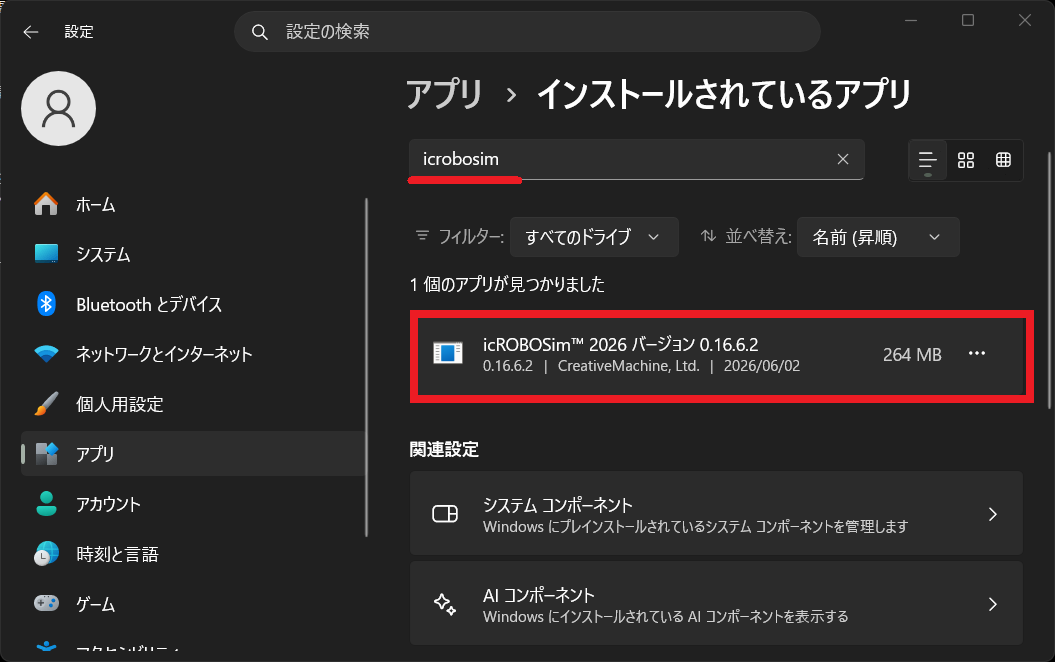Click the 2026/06/02 install date
Image resolution: width=1055 pixels, height=662 pixels.
click(762, 366)
